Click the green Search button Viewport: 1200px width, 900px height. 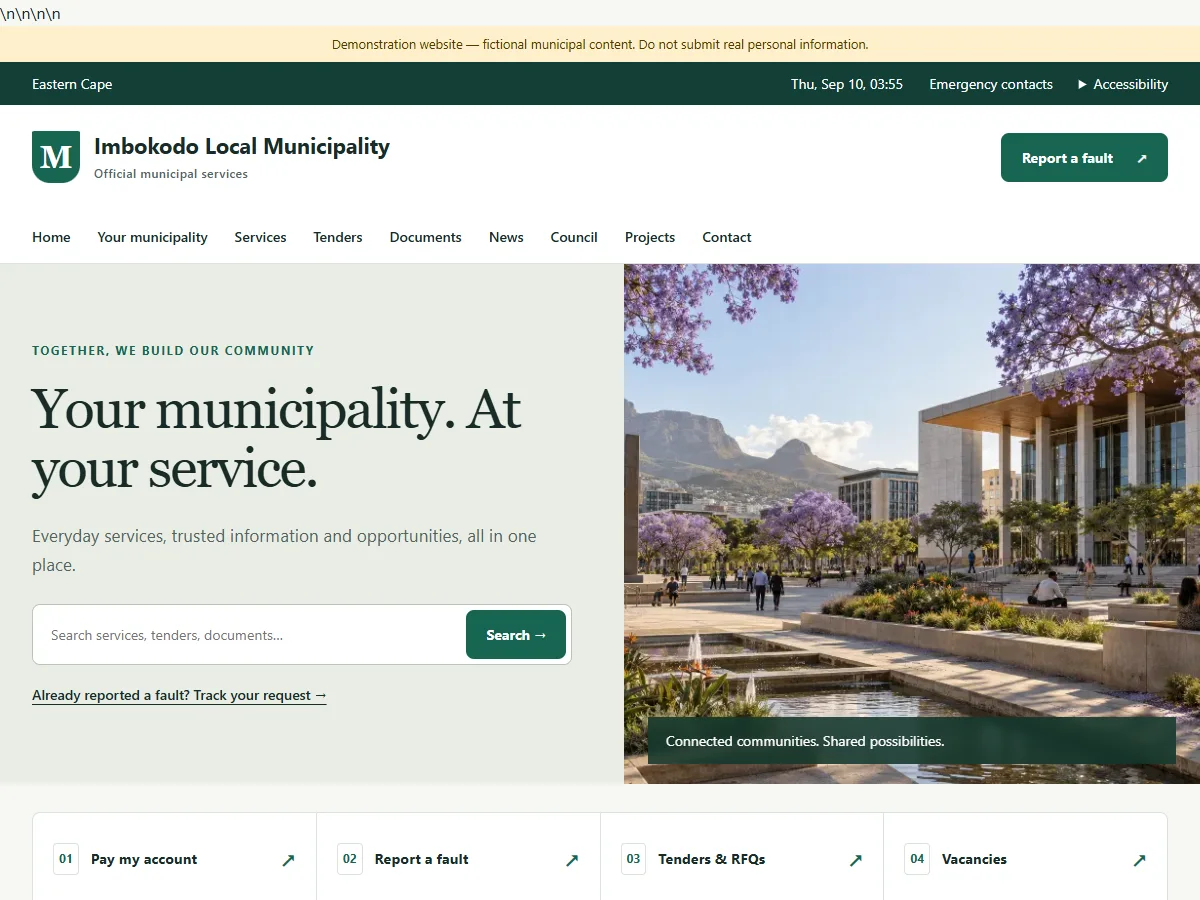(516, 635)
